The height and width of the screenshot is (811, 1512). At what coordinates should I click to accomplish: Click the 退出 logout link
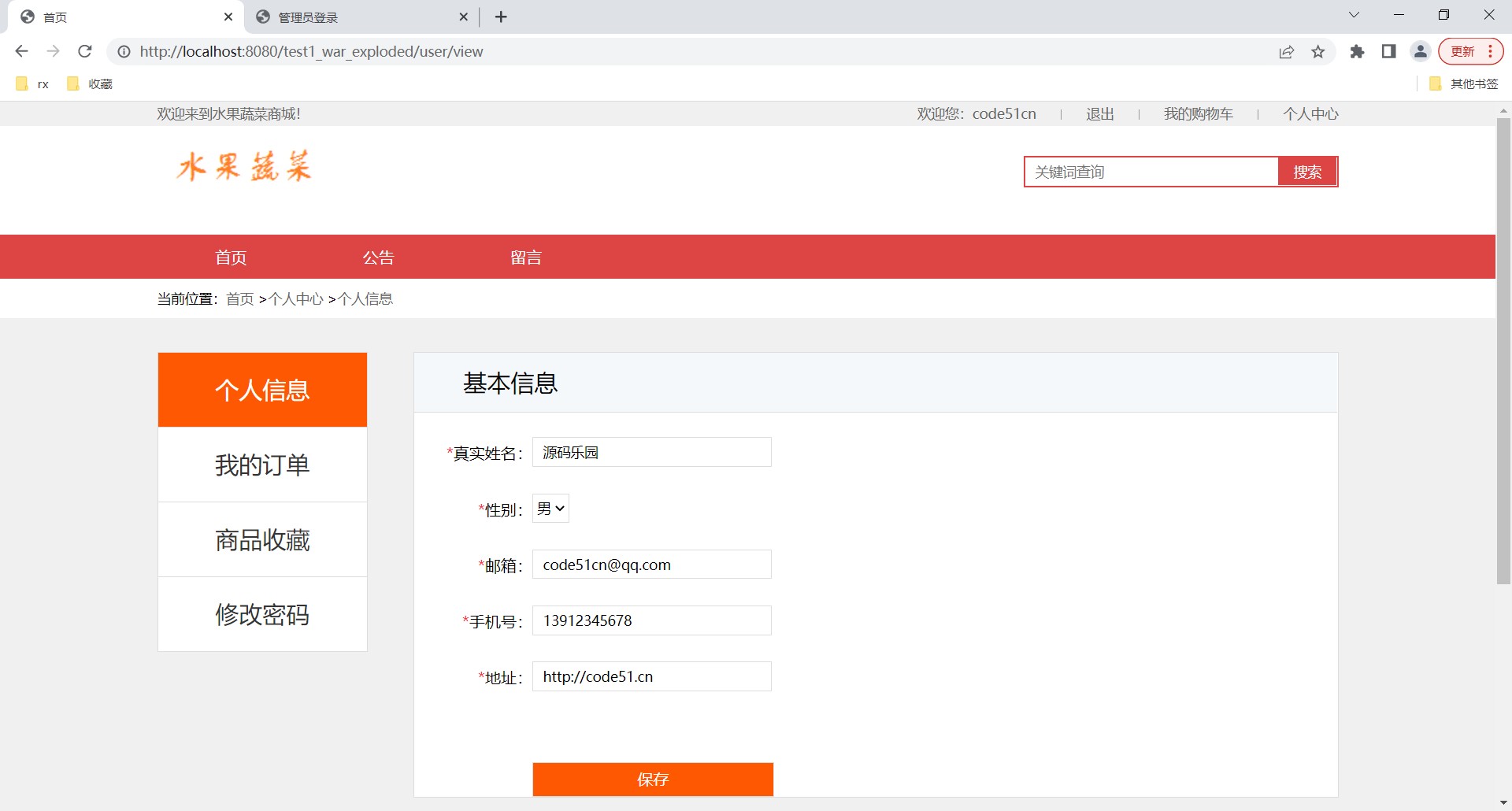tap(1100, 114)
